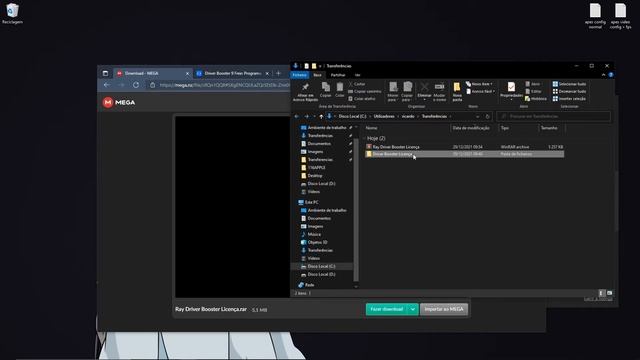The height and width of the screenshot is (360, 640).
Task: Reload the MEGA browser page
Action: point(136,85)
